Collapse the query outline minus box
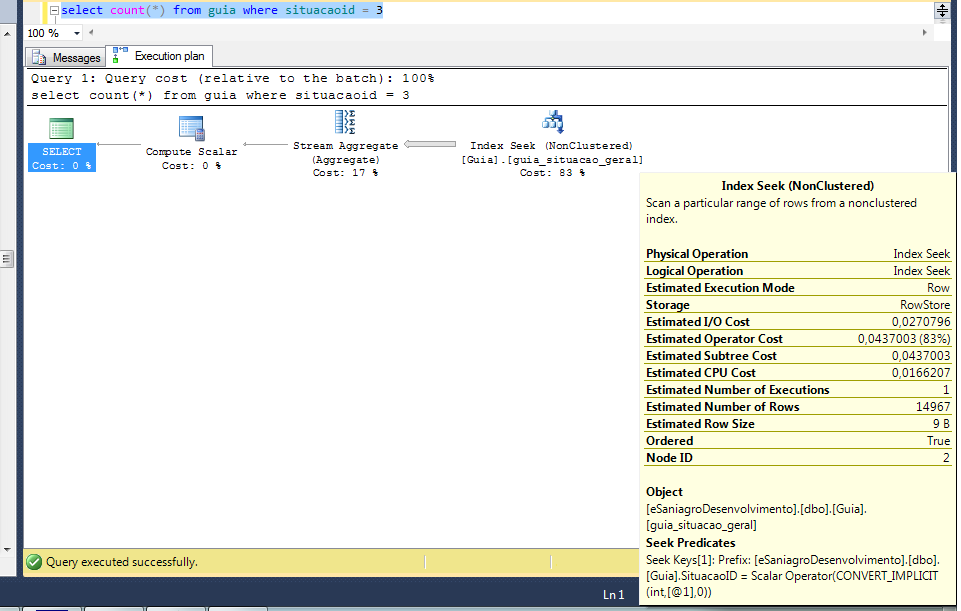The height and width of the screenshot is (611, 961). [54, 10]
